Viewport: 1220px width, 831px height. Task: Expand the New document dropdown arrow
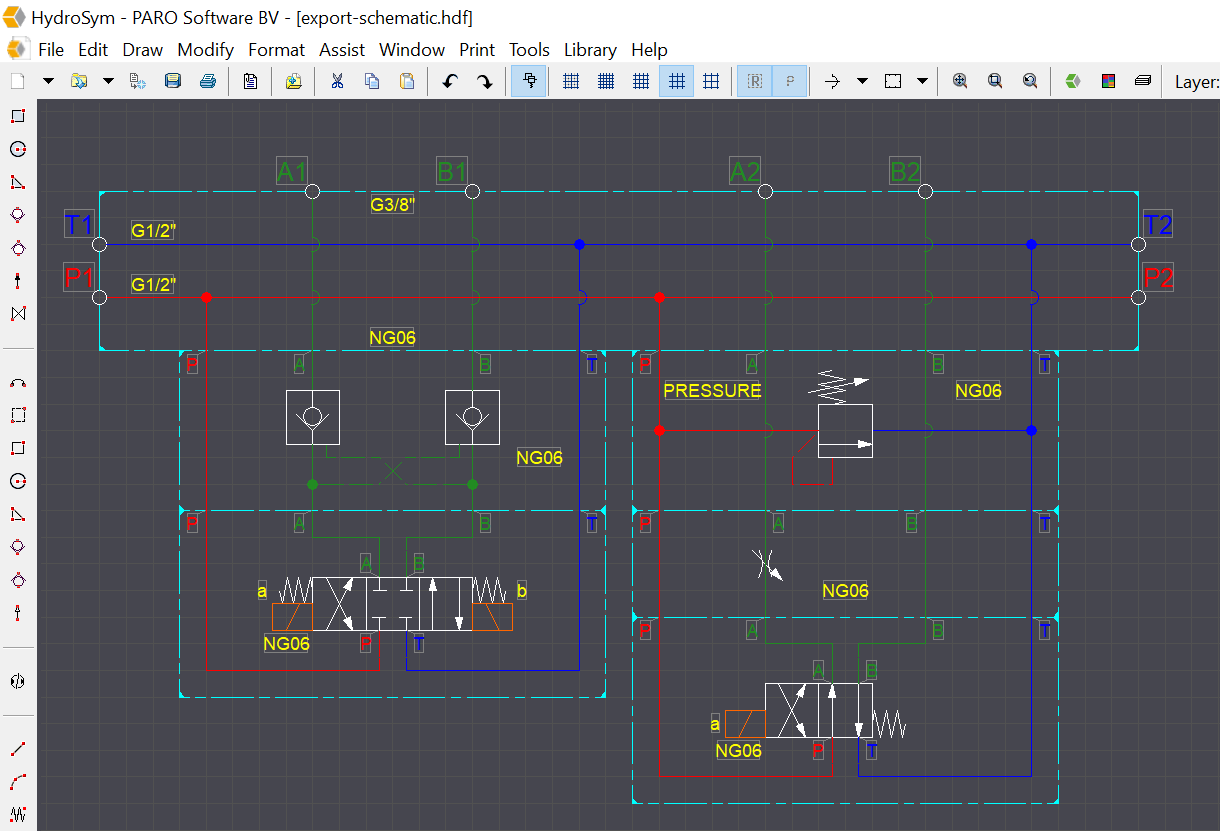click(48, 81)
